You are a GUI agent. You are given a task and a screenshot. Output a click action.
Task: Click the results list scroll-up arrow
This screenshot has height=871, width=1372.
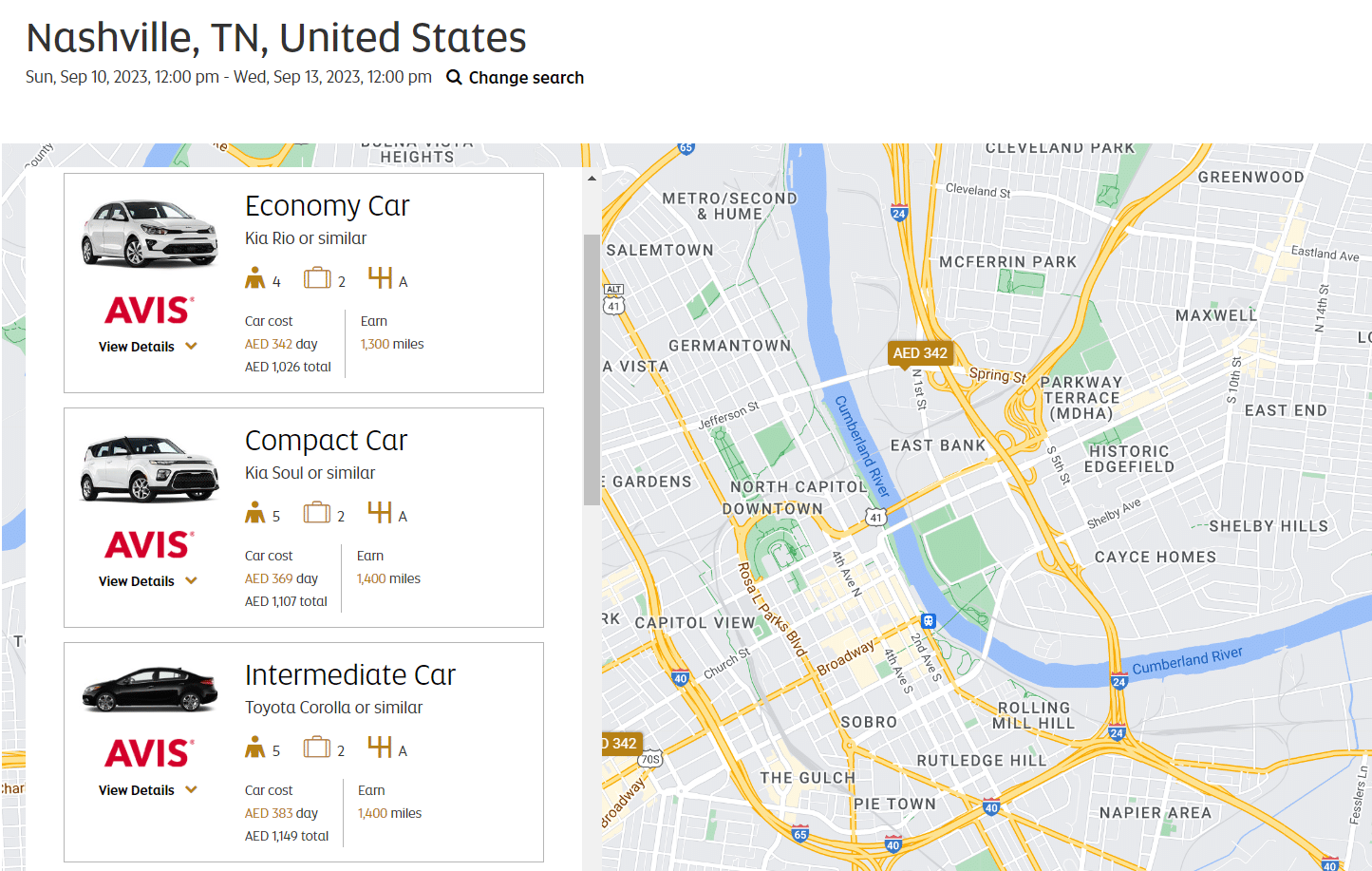[x=592, y=179]
